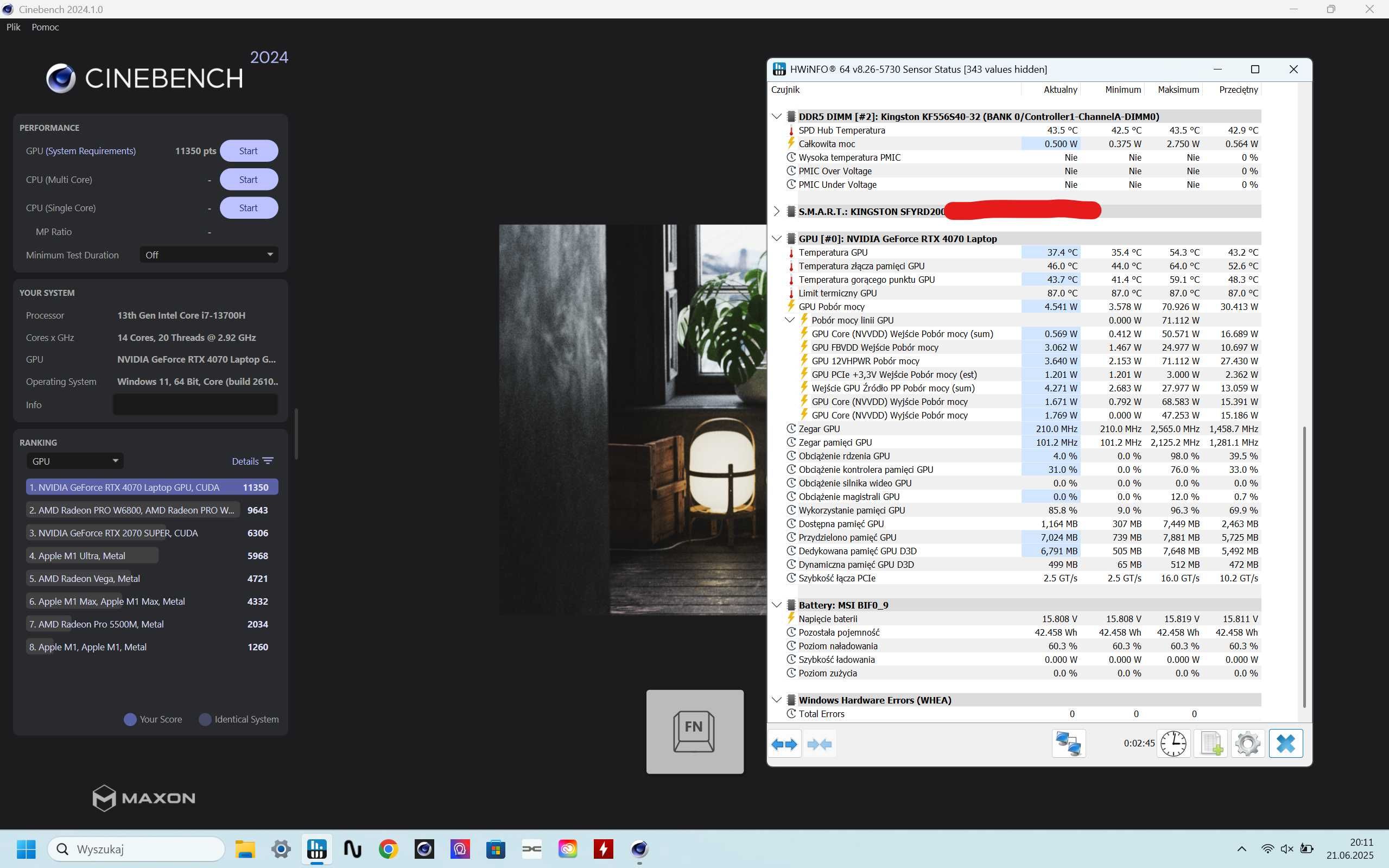Show hidden tray icons chevron

pyautogui.click(x=1241, y=849)
